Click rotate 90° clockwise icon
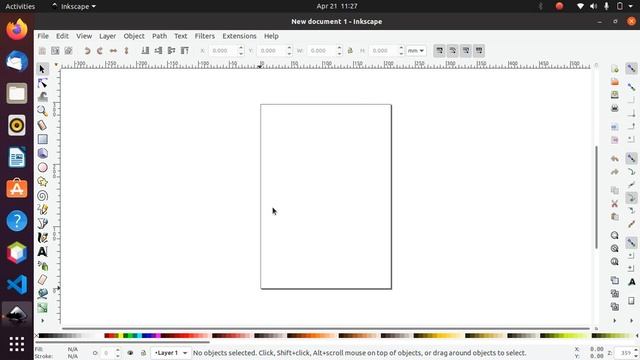Viewport: 640px width, 360px height. point(100,51)
